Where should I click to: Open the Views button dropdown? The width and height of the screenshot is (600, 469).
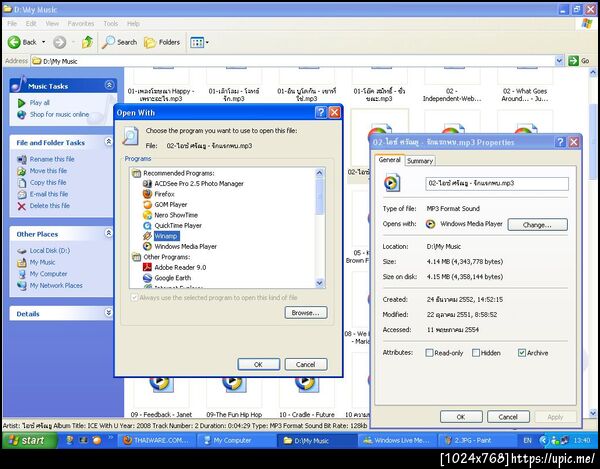[x=207, y=42]
